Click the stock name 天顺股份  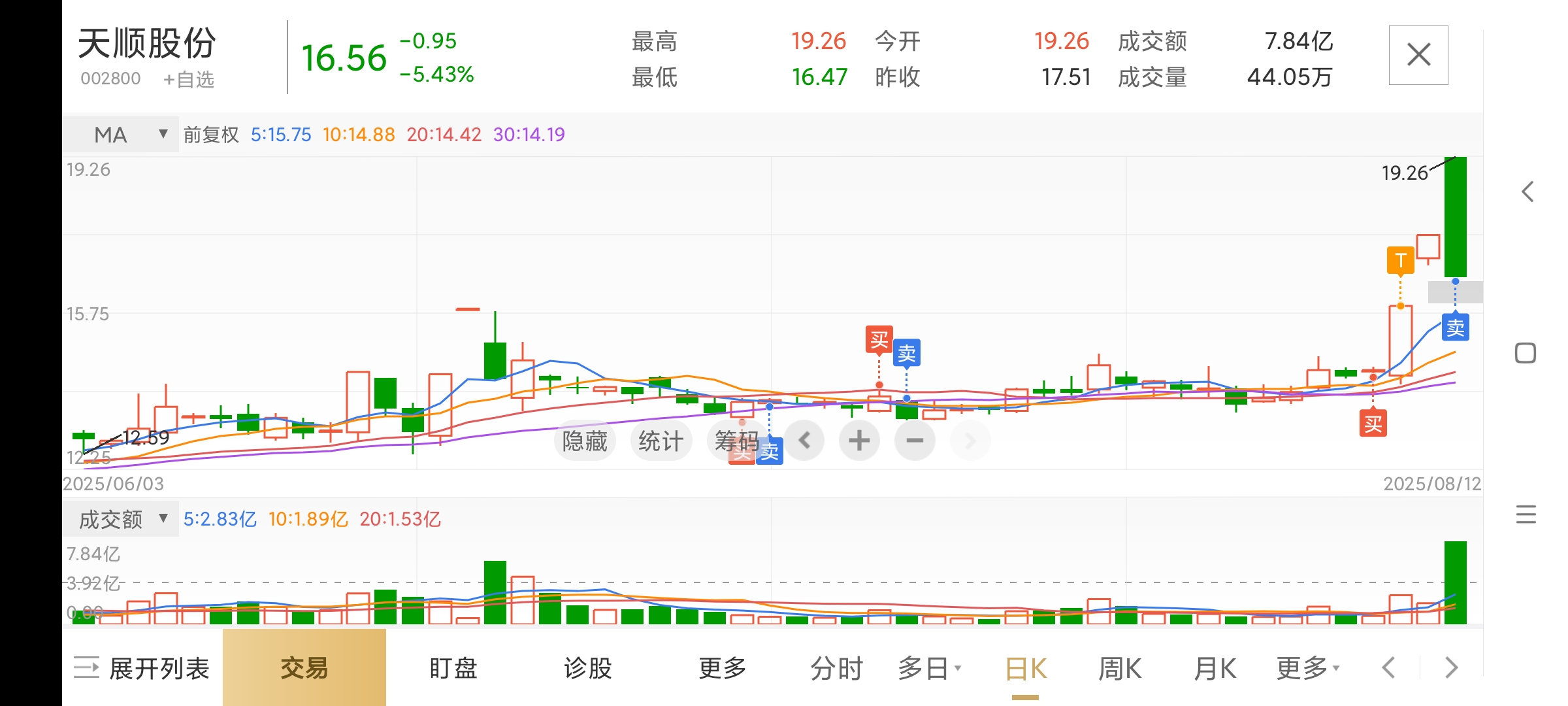click(x=147, y=43)
